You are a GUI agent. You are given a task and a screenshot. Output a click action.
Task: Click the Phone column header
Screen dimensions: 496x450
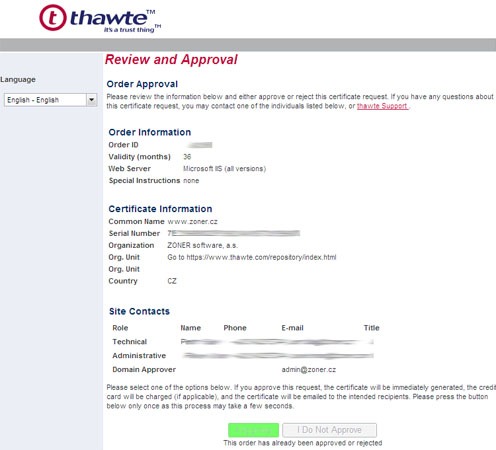click(235, 328)
